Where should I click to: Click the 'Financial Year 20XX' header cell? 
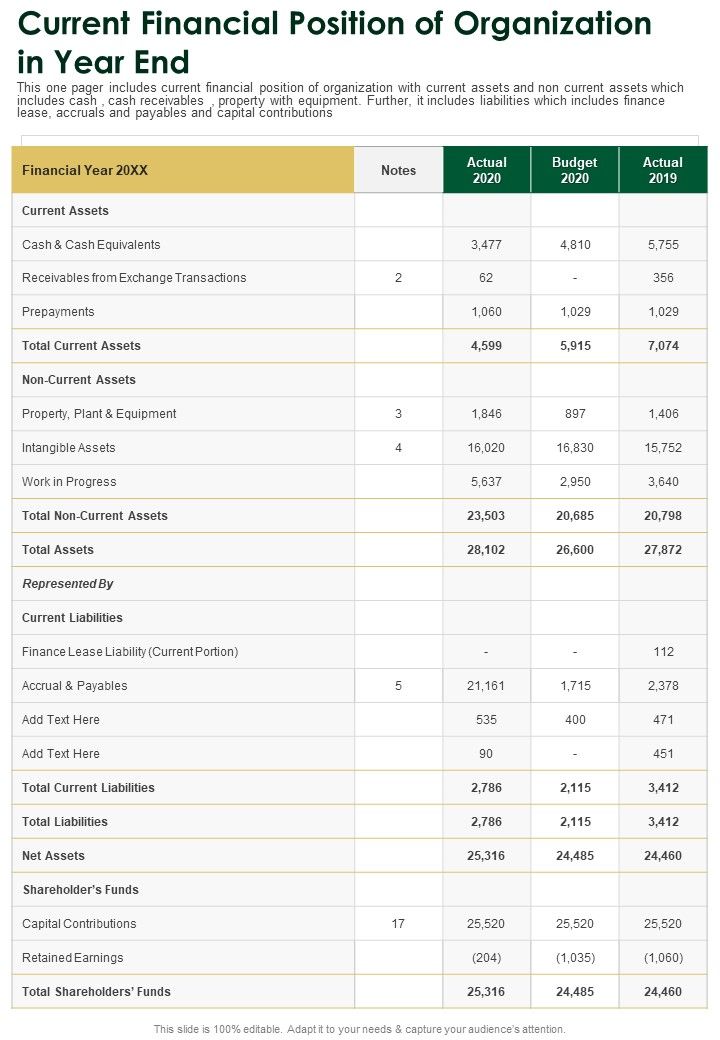point(183,170)
